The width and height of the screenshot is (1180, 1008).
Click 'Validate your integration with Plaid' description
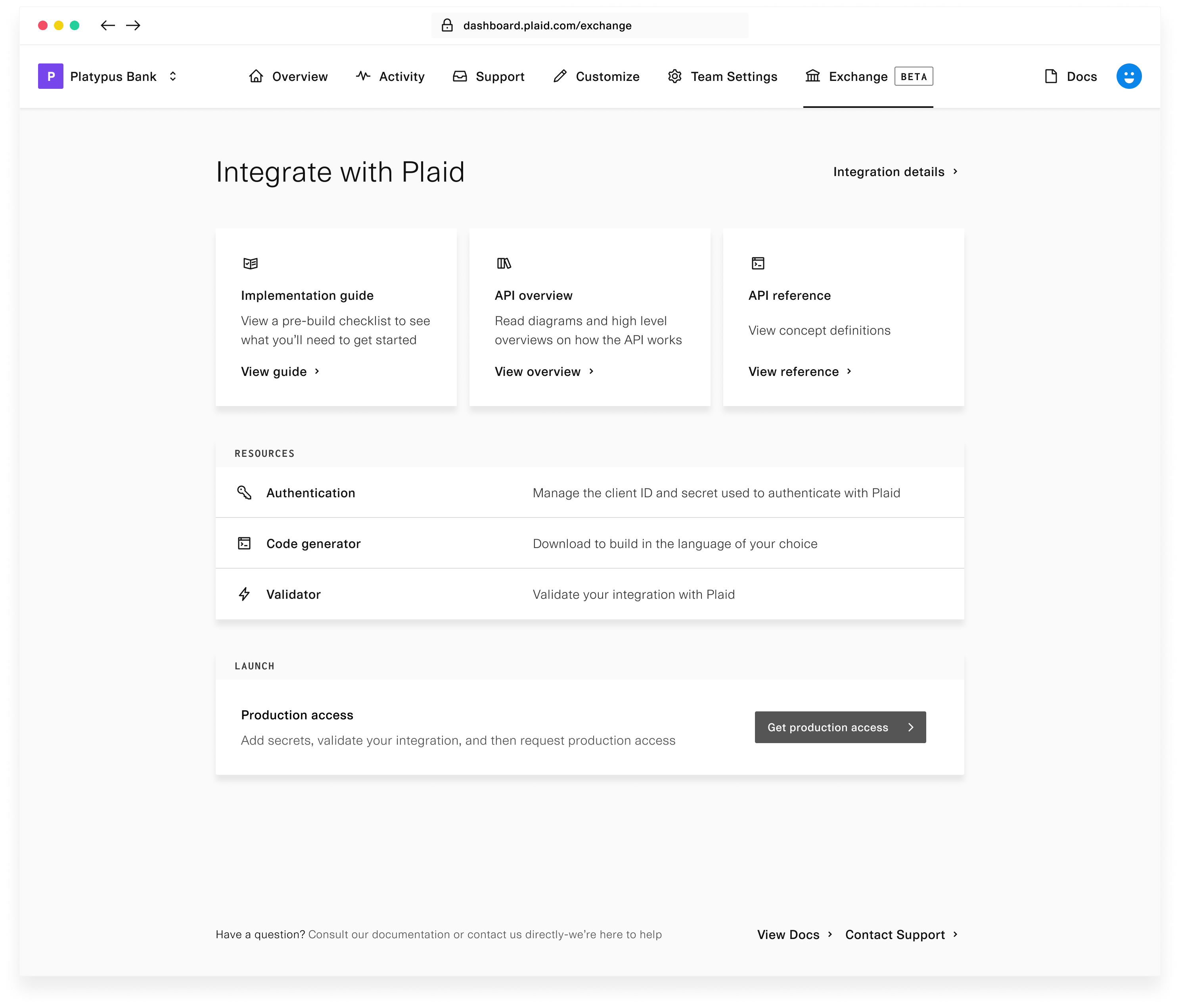[633, 594]
